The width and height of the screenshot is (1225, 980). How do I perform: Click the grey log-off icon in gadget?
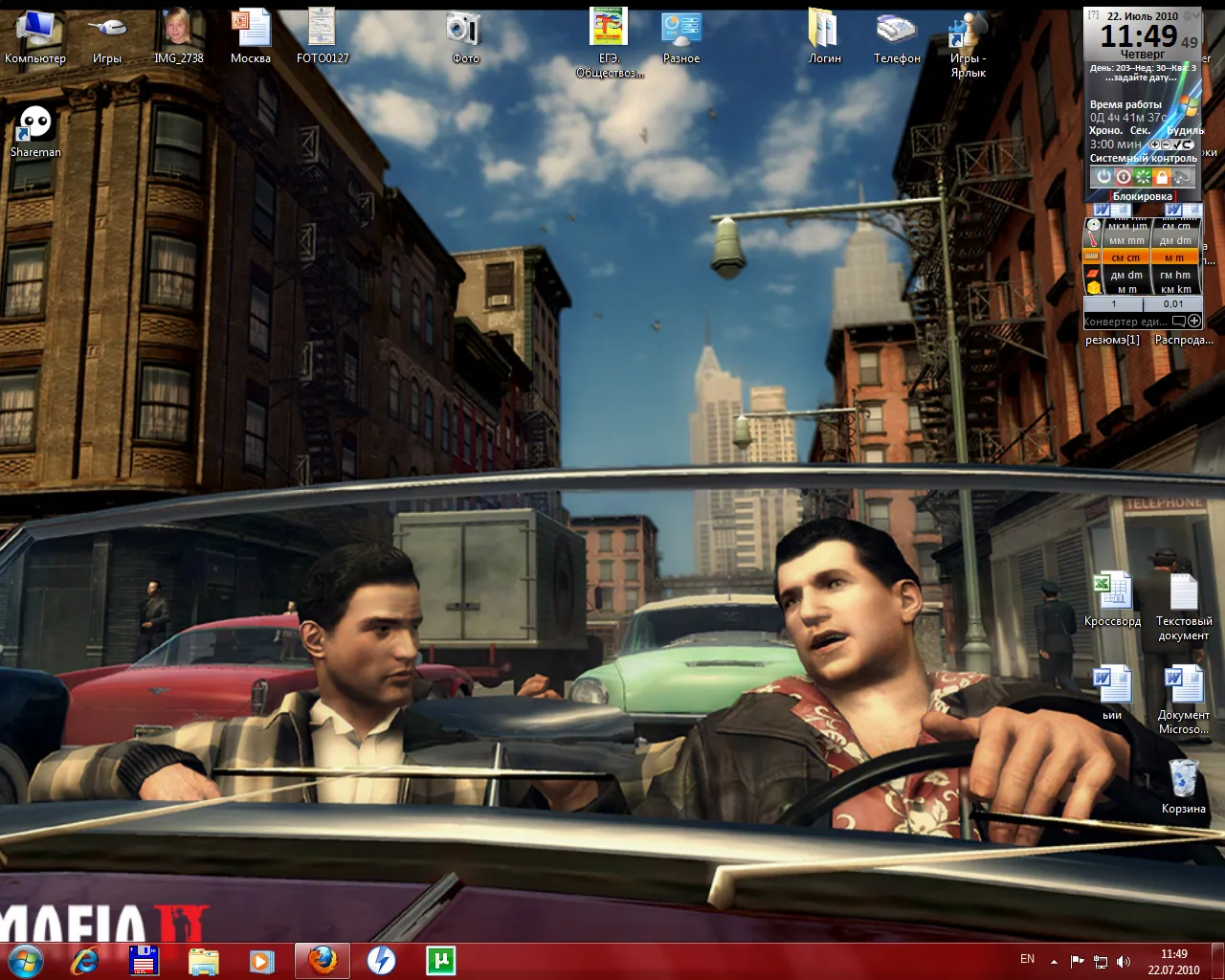pos(1182,177)
